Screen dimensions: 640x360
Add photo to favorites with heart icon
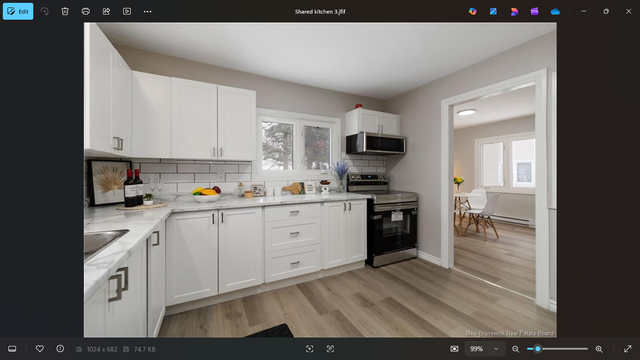tap(40, 349)
